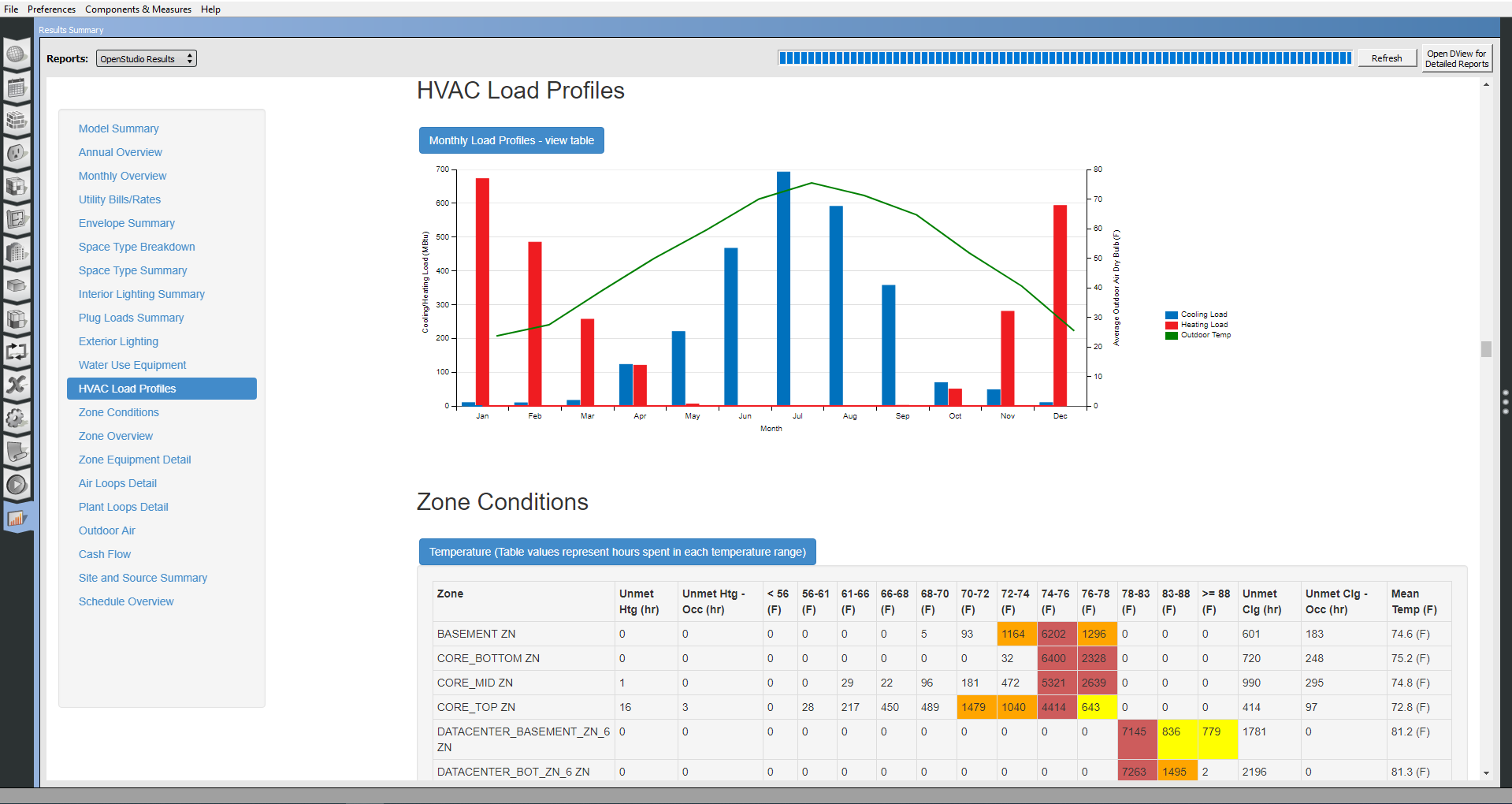Image resolution: width=1512 pixels, height=804 pixels.
Task: Open the Loads electrical outlet icon
Action: tap(17, 154)
